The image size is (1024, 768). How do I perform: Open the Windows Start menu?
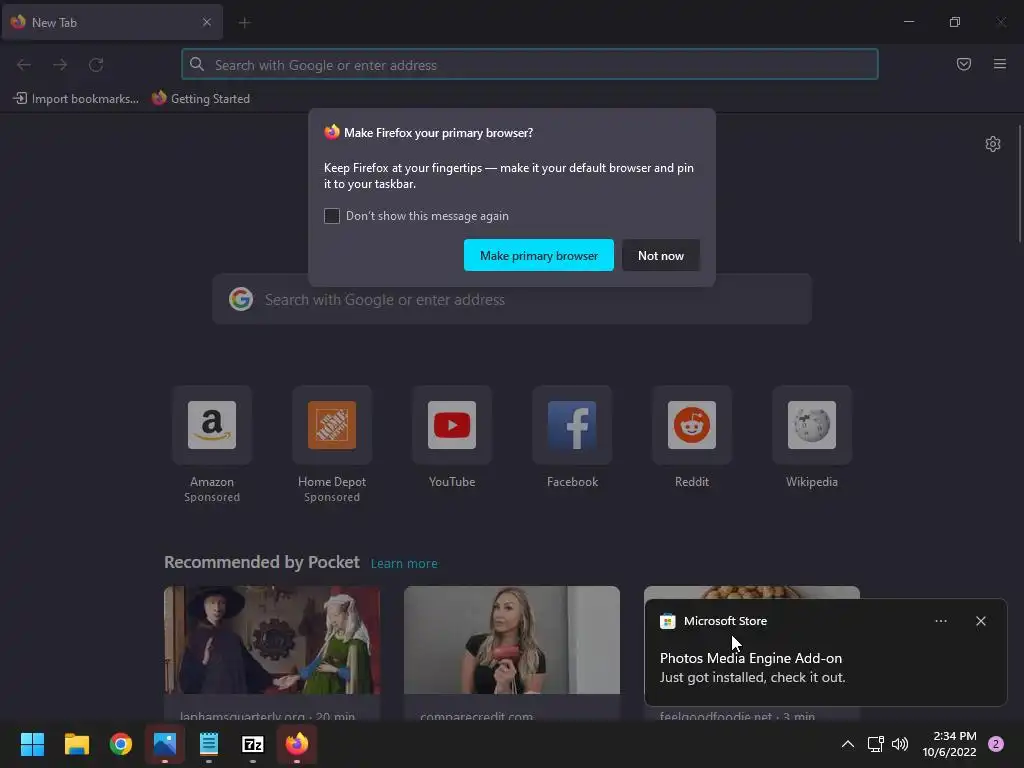[32, 744]
